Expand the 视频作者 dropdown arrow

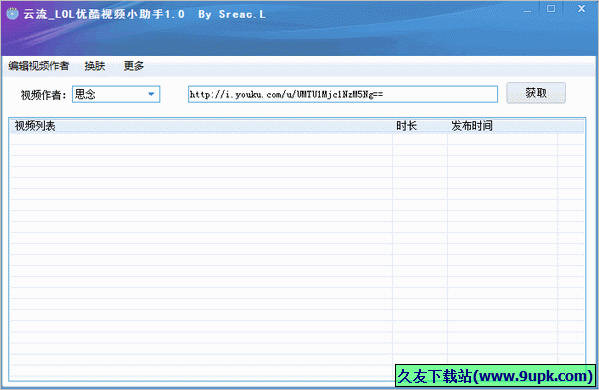click(151, 94)
